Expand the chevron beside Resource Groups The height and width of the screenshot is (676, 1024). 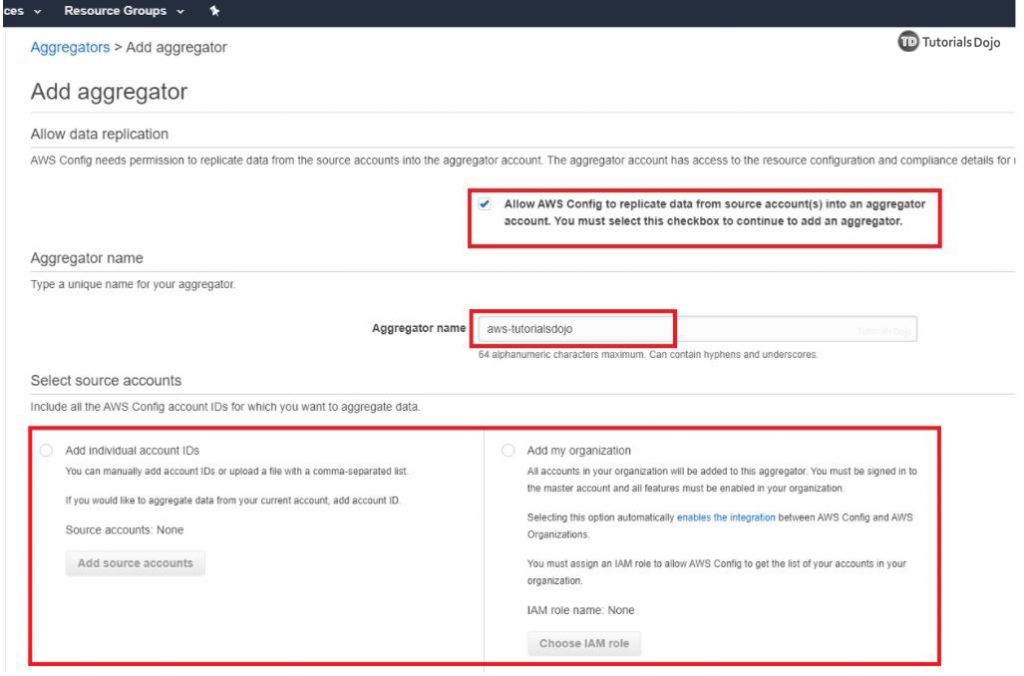[179, 10]
